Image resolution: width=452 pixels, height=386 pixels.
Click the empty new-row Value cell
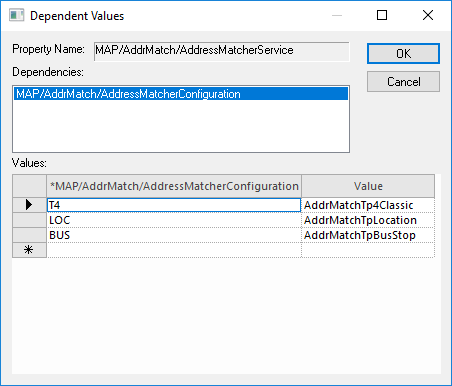368,250
